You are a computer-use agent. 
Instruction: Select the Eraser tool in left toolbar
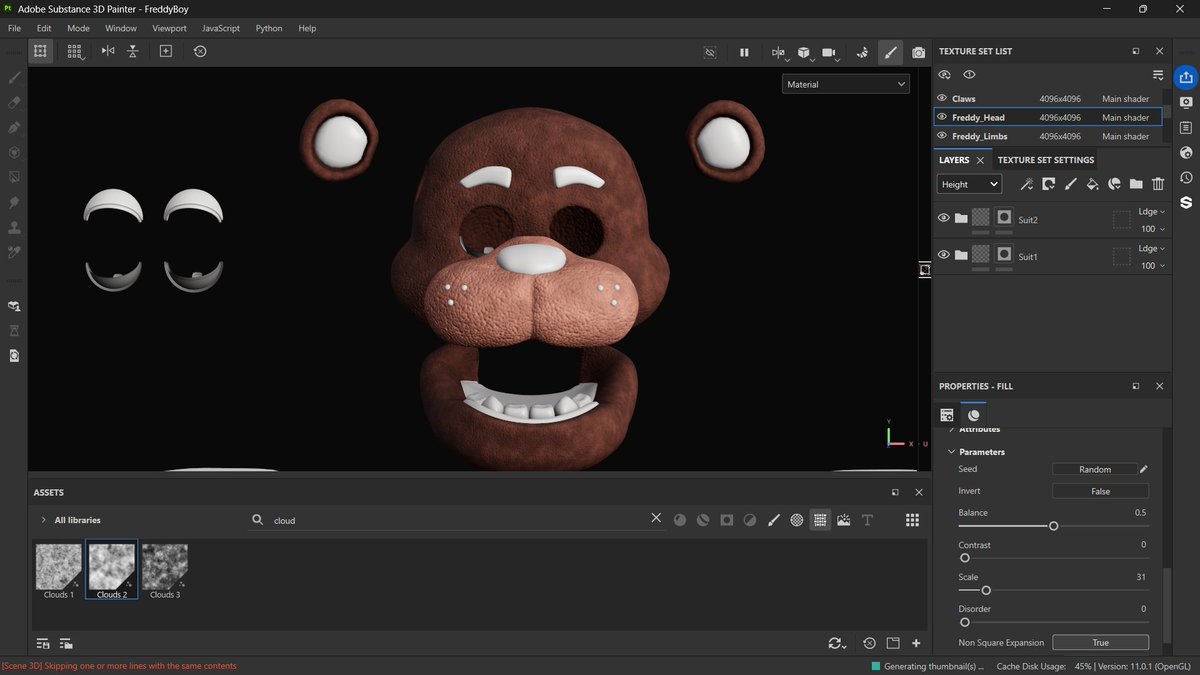[x=14, y=102]
